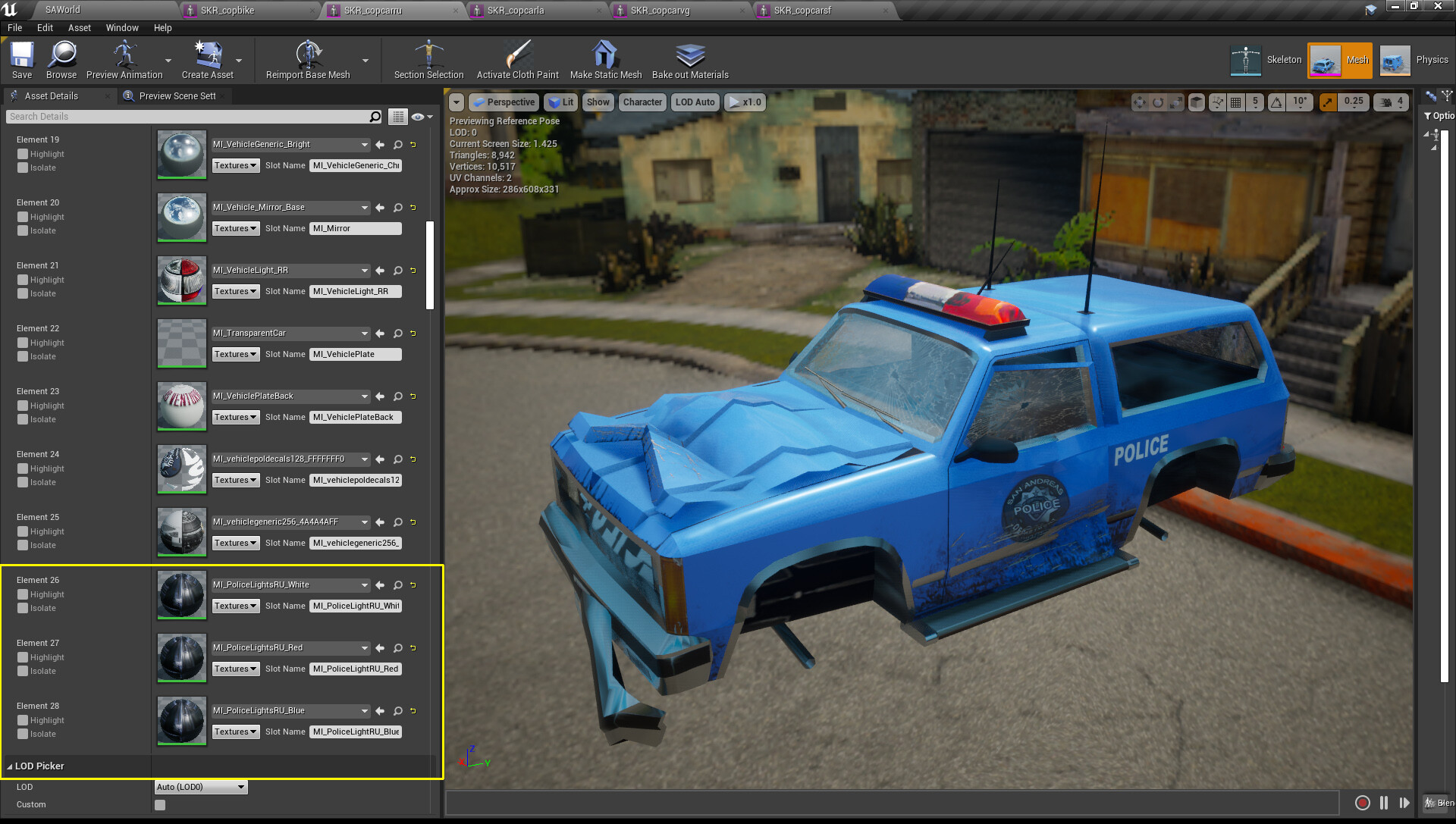Screen dimensions: 1456x824
Task: Click Make Static Mesh icon
Action: tap(605, 60)
